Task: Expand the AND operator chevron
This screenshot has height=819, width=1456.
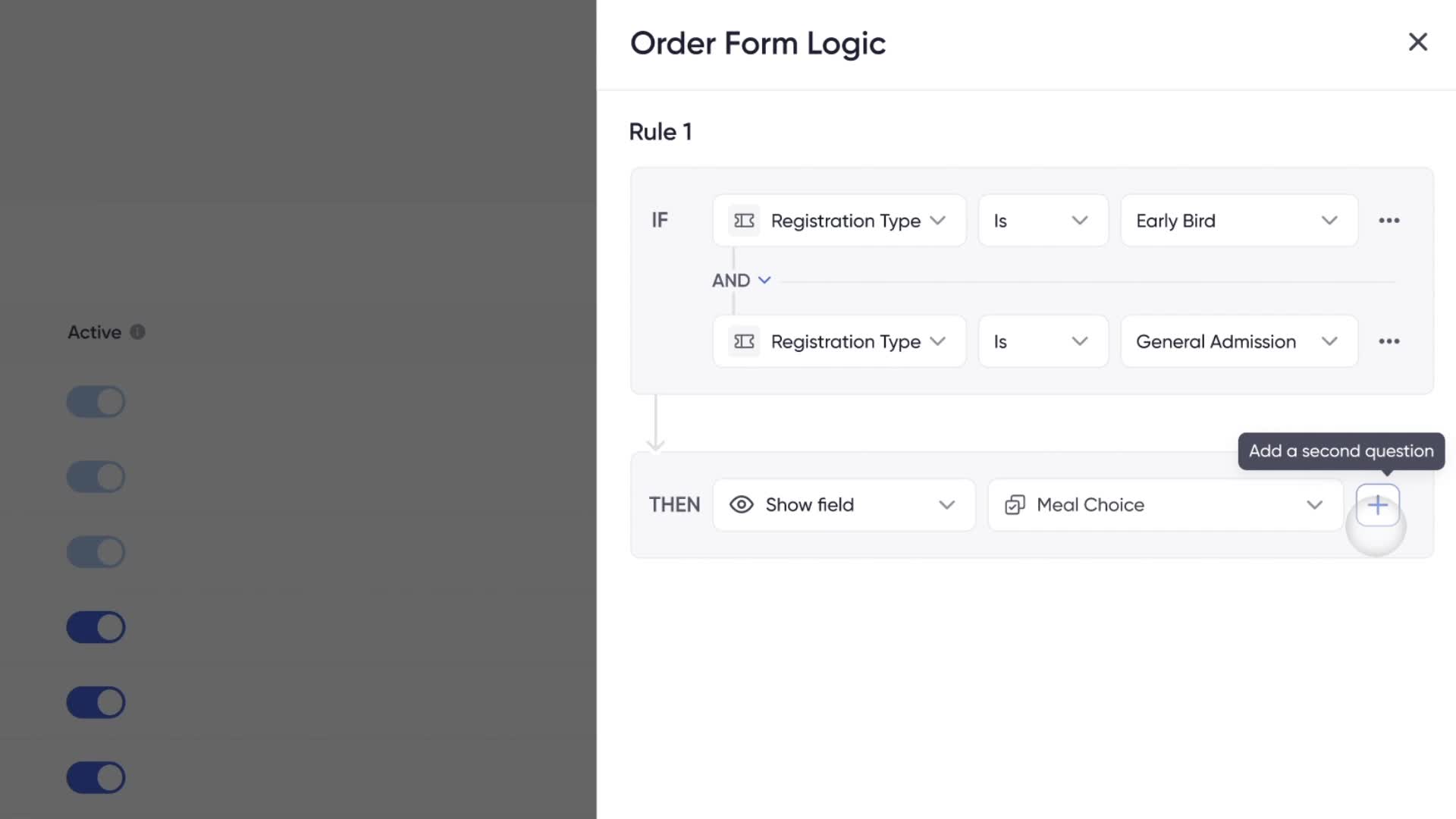Action: pos(764,281)
